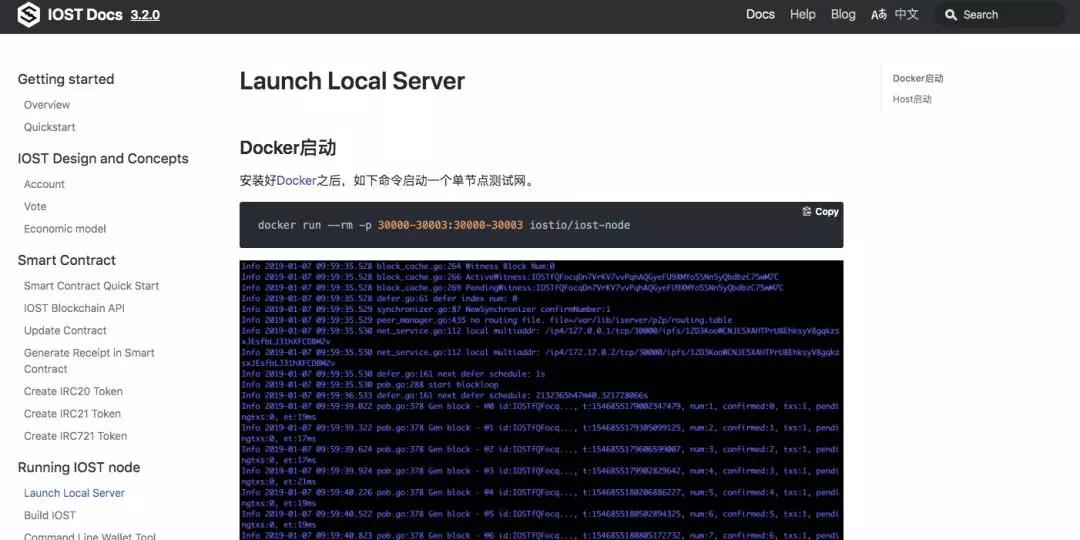Viewport: 1080px width, 540px height.
Task: Click the docker run command text
Action: 444,225
